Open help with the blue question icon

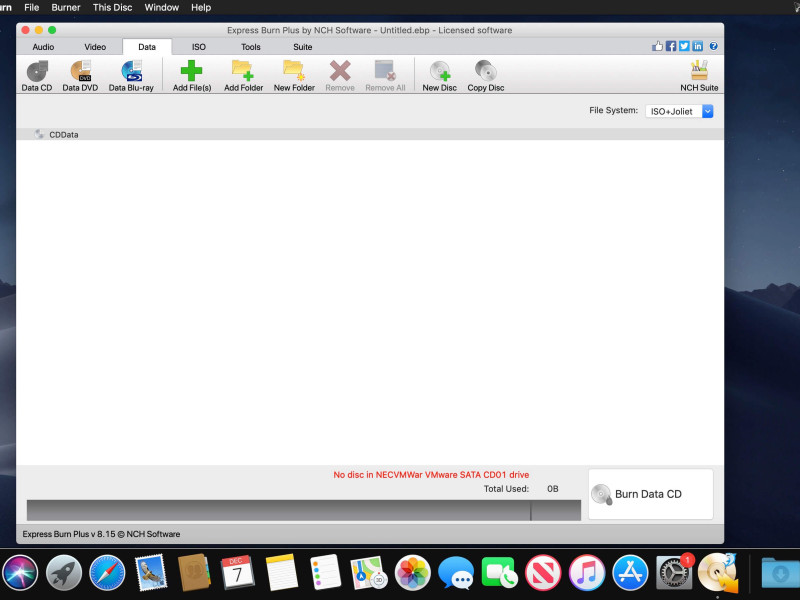(x=713, y=46)
